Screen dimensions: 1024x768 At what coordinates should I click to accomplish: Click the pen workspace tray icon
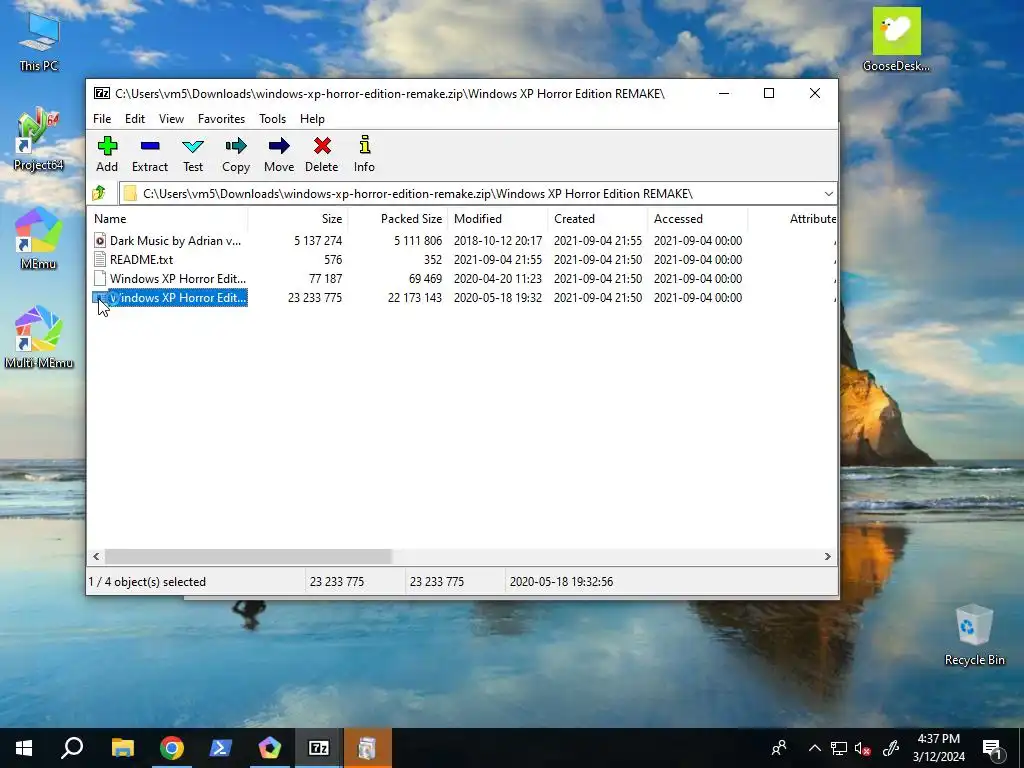pyautogui.click(x=890, y=748)
